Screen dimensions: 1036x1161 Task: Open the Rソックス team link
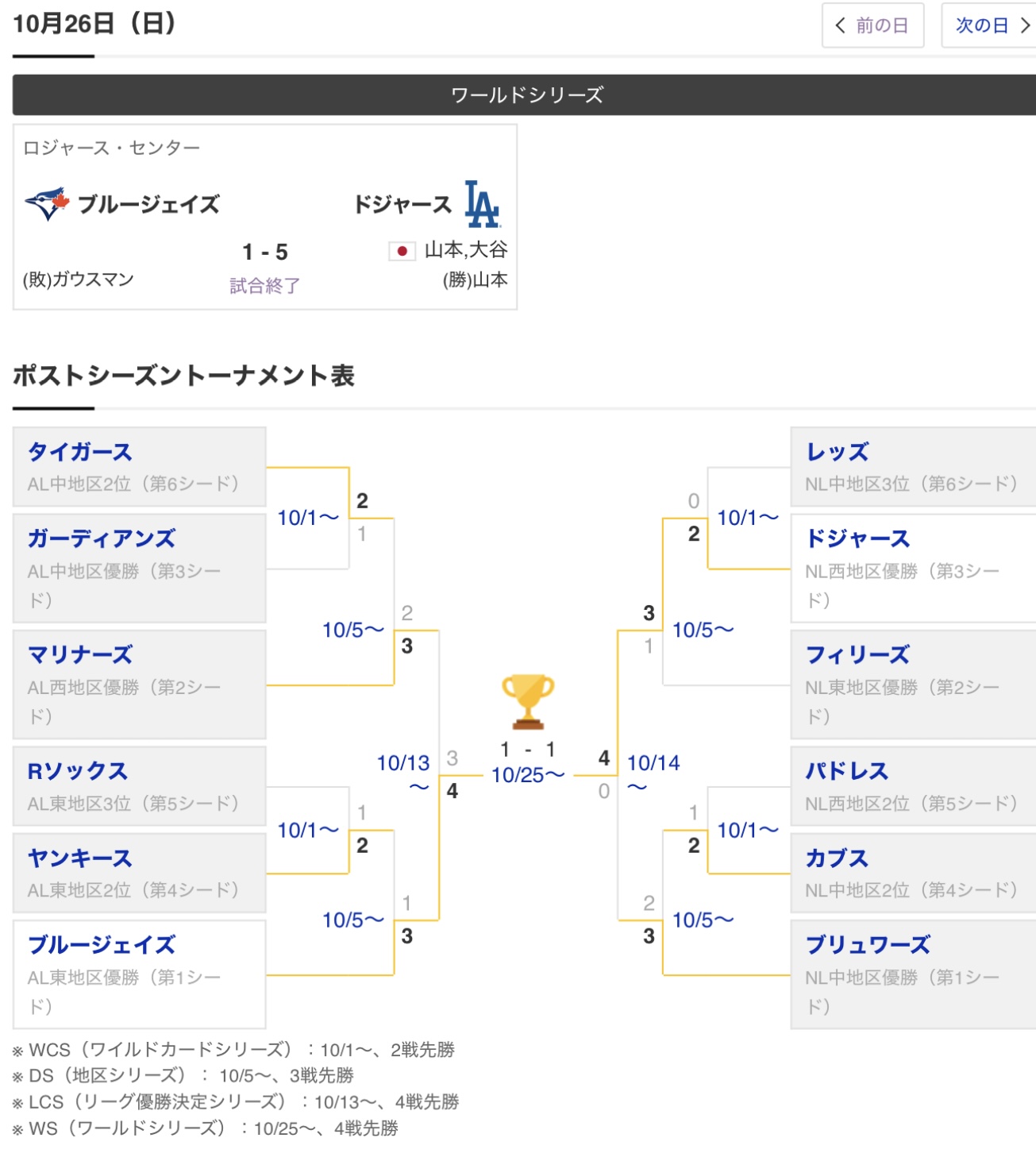point(78,771)
